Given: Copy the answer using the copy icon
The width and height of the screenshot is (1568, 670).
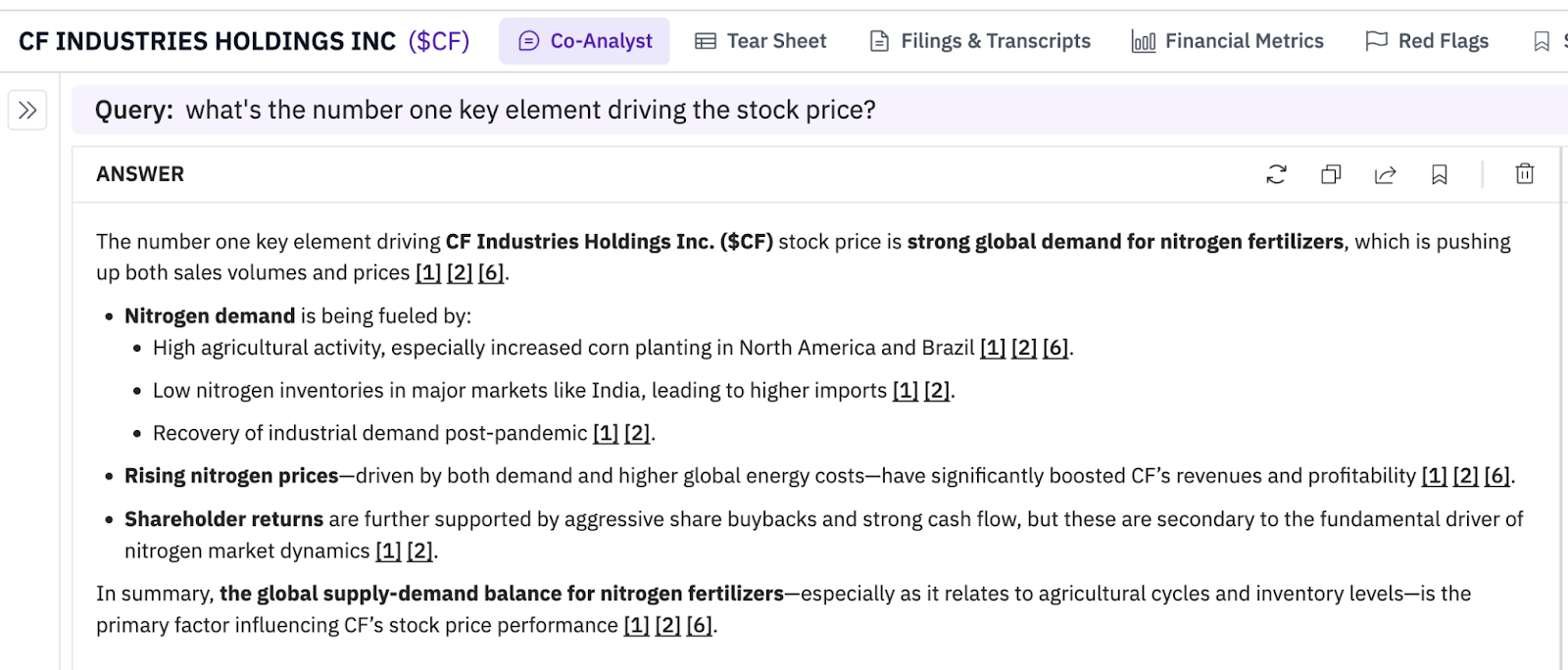Looking at the screenshot, I should (x=1331, y=174).
